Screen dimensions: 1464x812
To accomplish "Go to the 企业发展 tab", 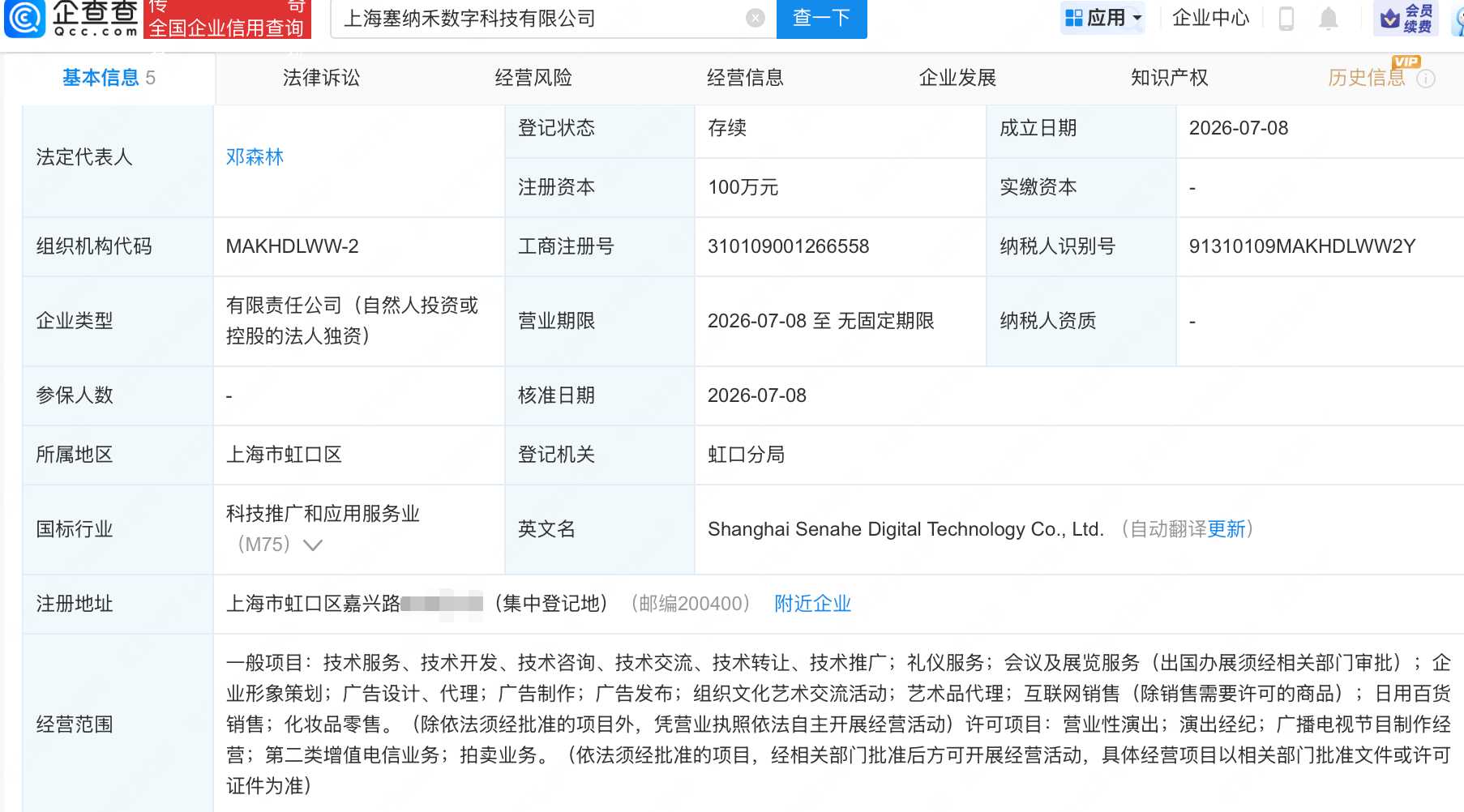I will pos(957,78).
